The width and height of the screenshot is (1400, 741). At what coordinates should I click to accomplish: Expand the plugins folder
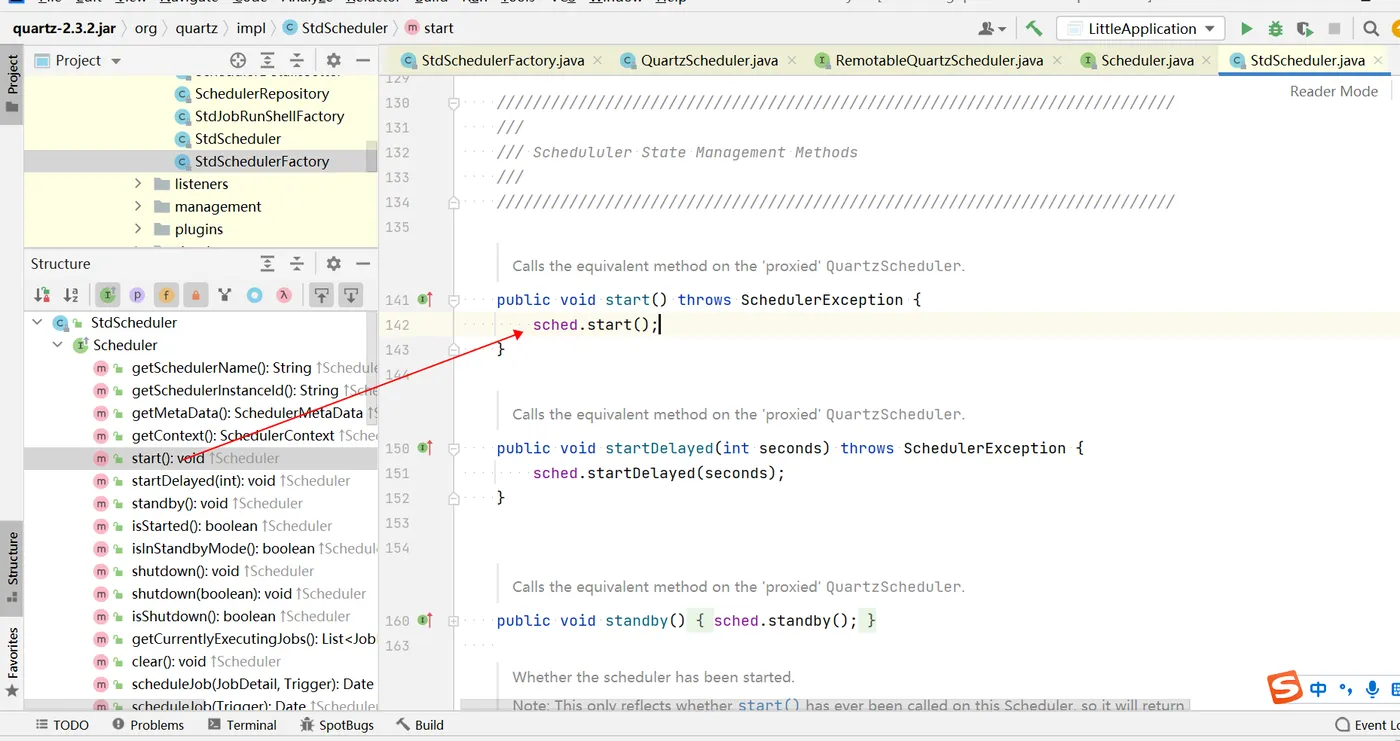pos(139,229)
